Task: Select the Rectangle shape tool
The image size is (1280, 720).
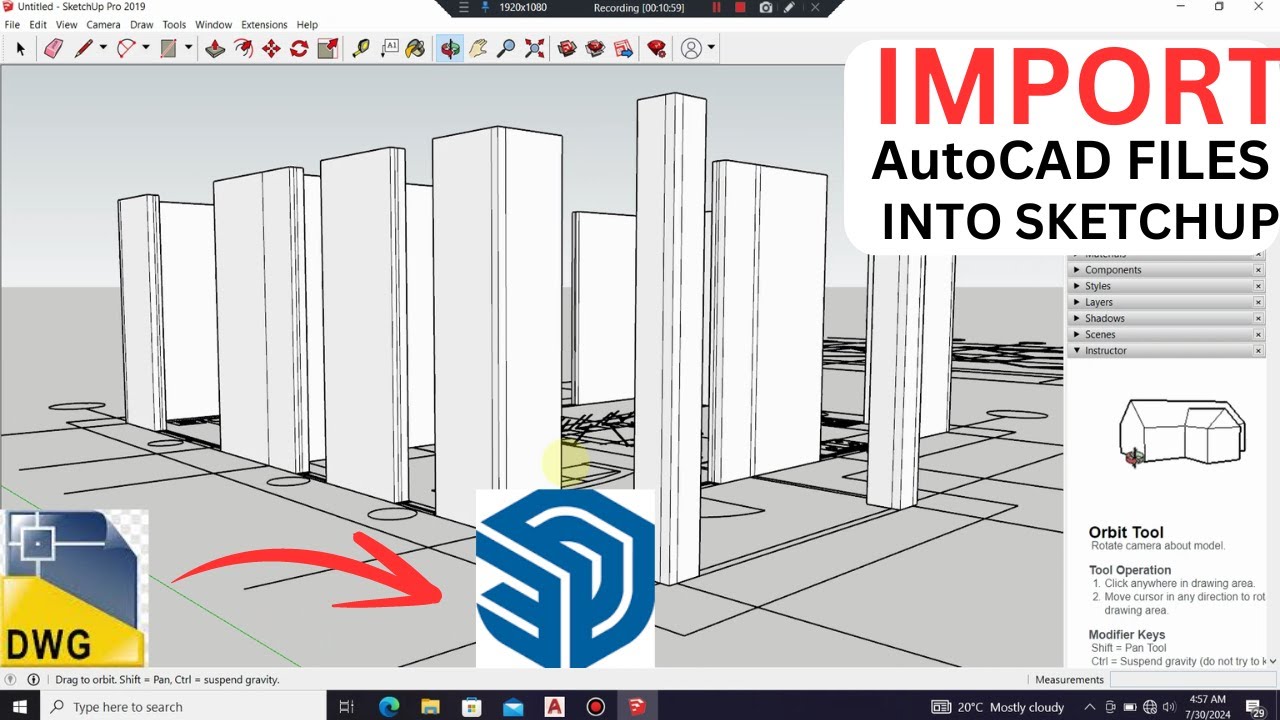Action: pos(168,47)
